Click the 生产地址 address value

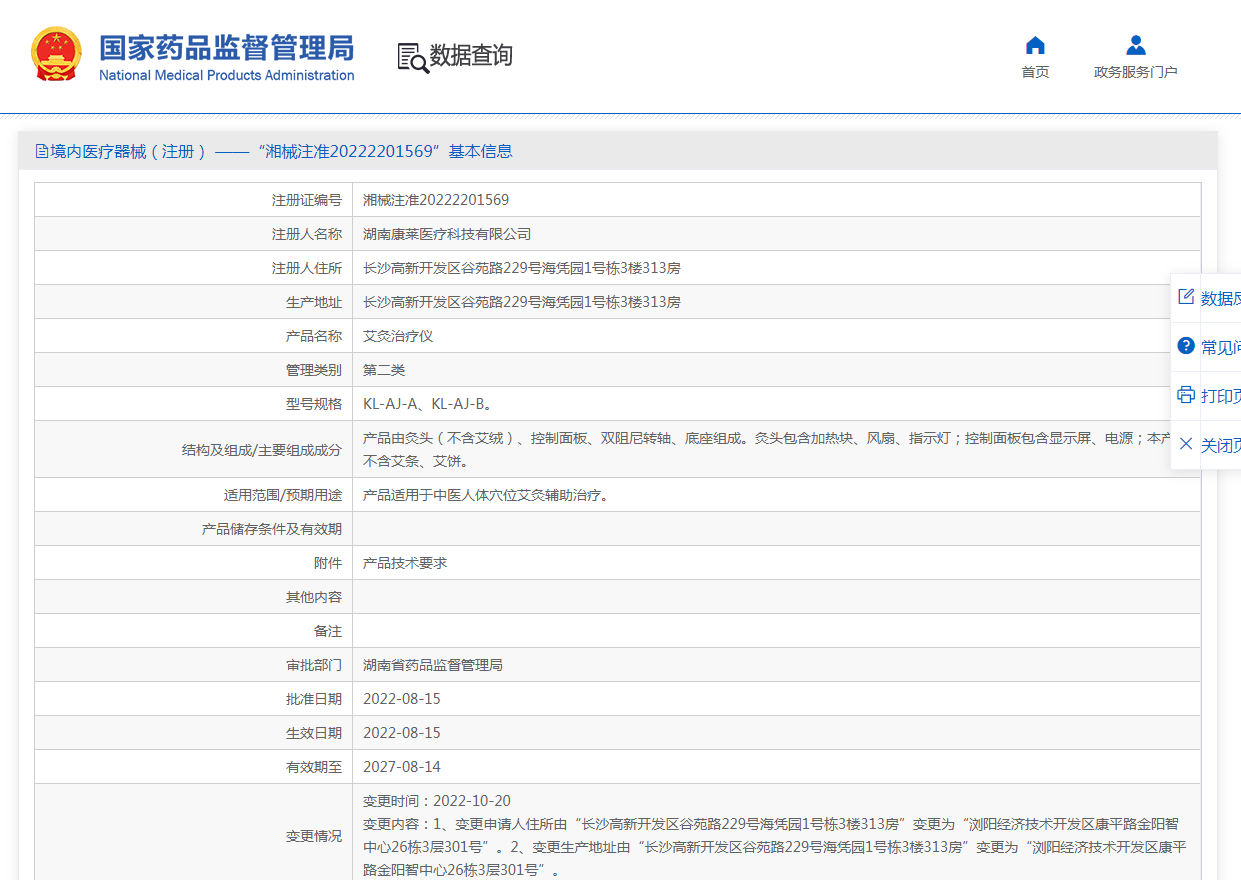coord(522,302)
